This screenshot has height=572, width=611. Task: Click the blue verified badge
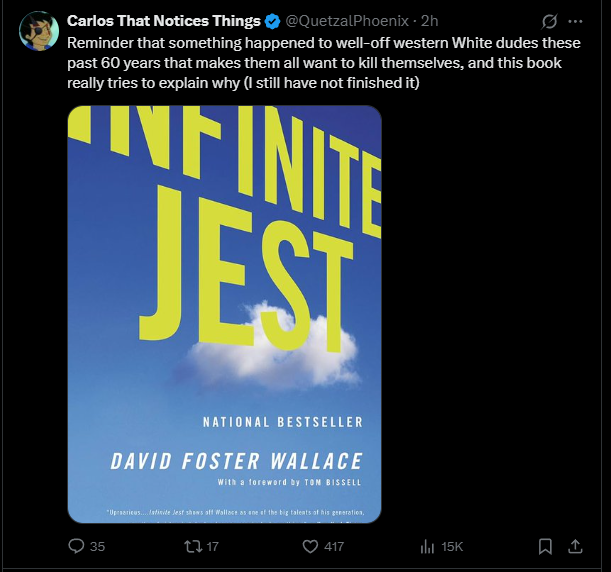click(x=271, y=21)
